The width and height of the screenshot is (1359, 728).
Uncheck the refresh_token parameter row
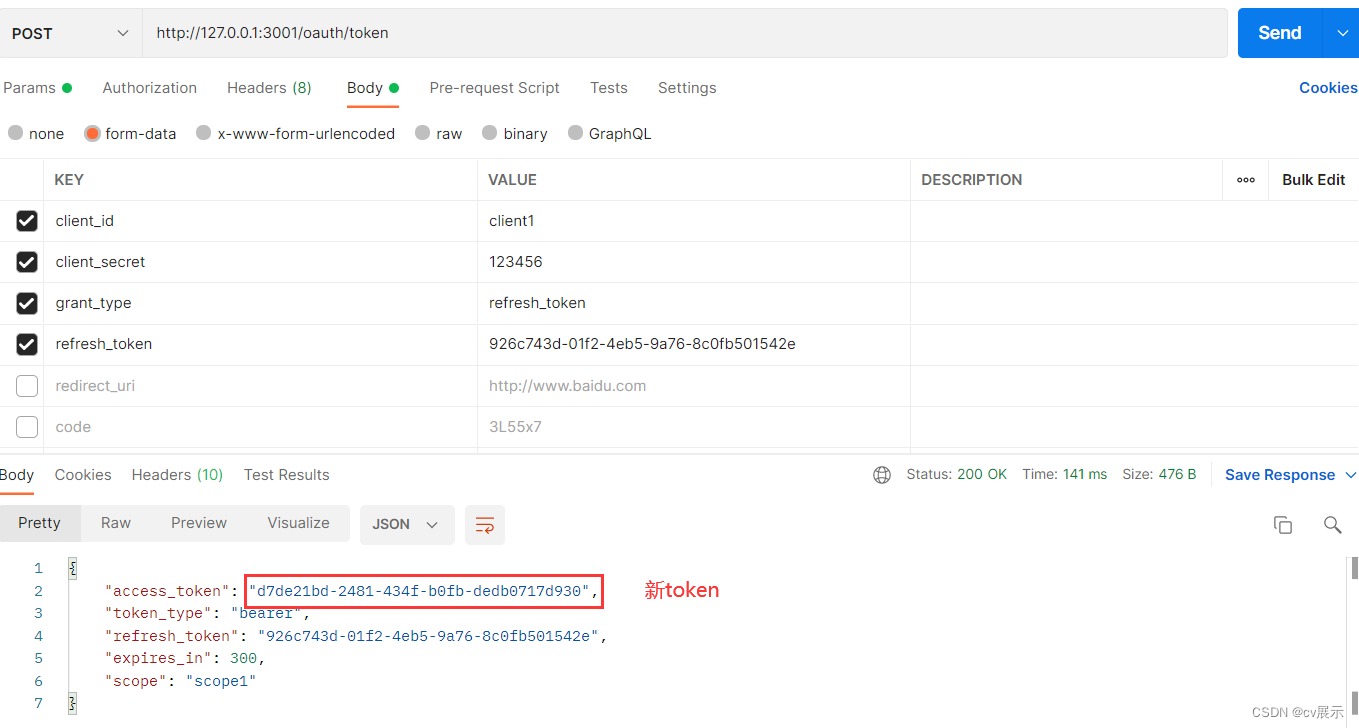(27, 344)
